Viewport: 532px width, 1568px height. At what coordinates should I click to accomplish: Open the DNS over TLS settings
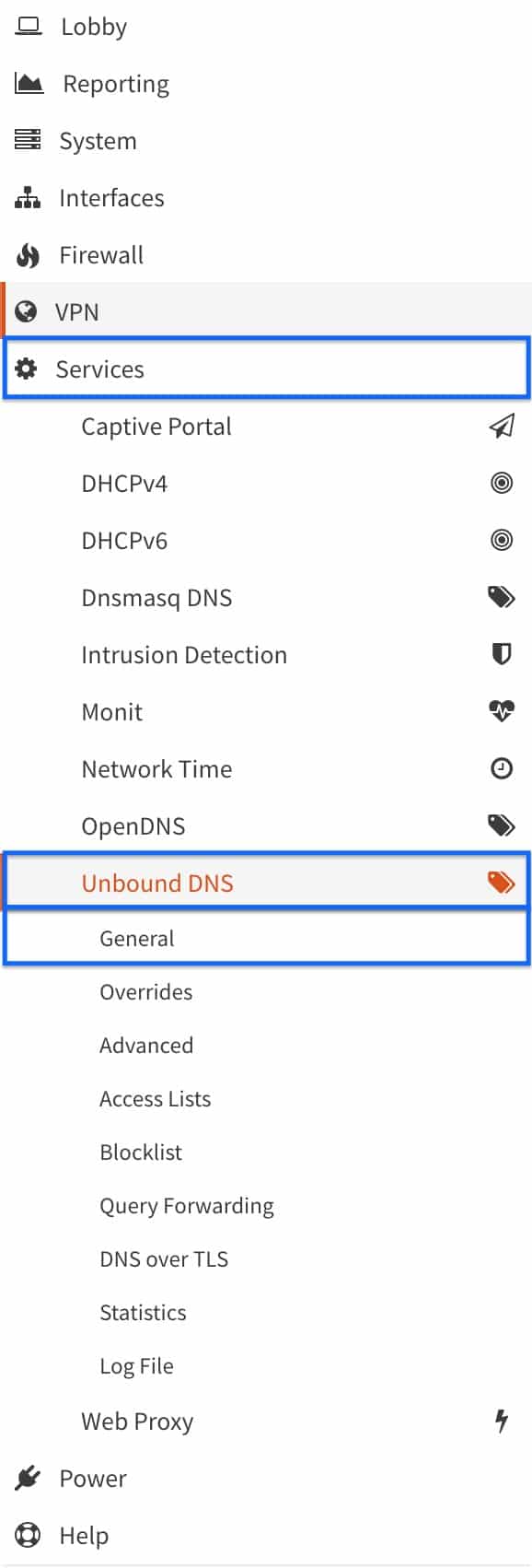(164, 1258)
